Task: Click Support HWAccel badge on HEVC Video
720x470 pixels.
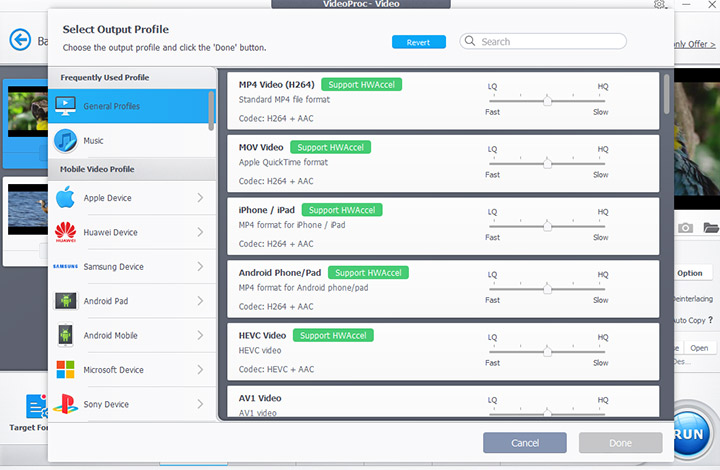Action: pyautogui.click(x=333, y=336)
